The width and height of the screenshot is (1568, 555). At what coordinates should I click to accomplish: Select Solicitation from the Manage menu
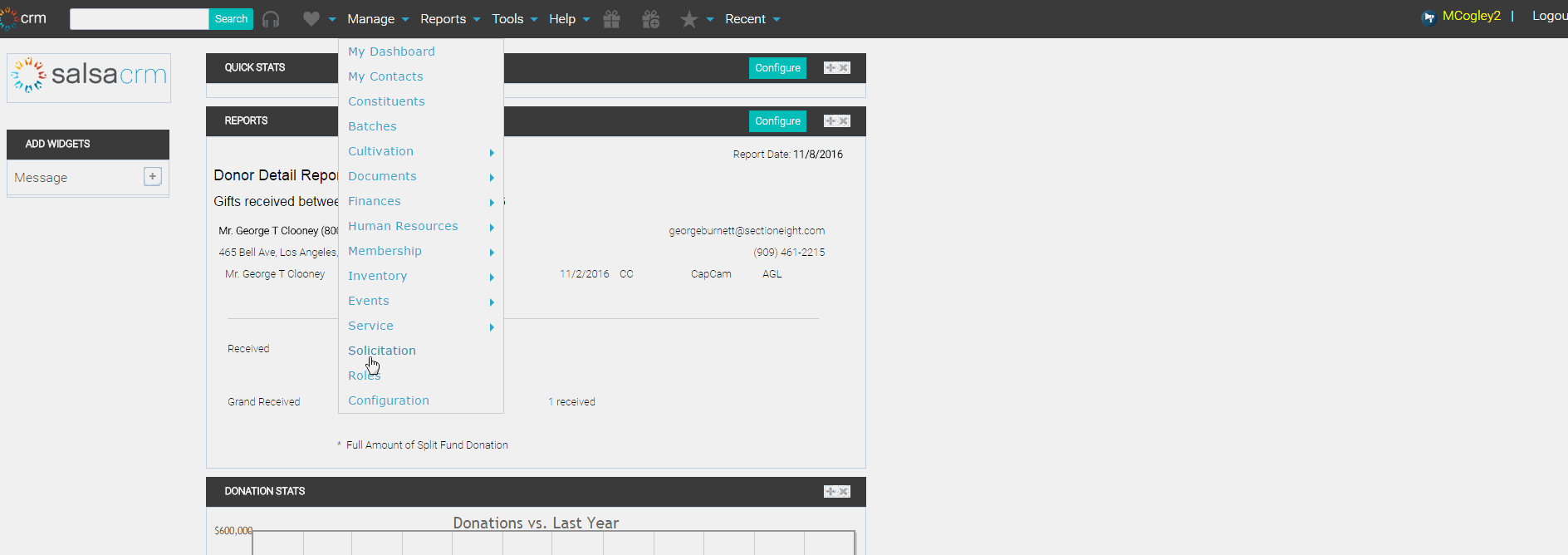(x=382, y=351)
